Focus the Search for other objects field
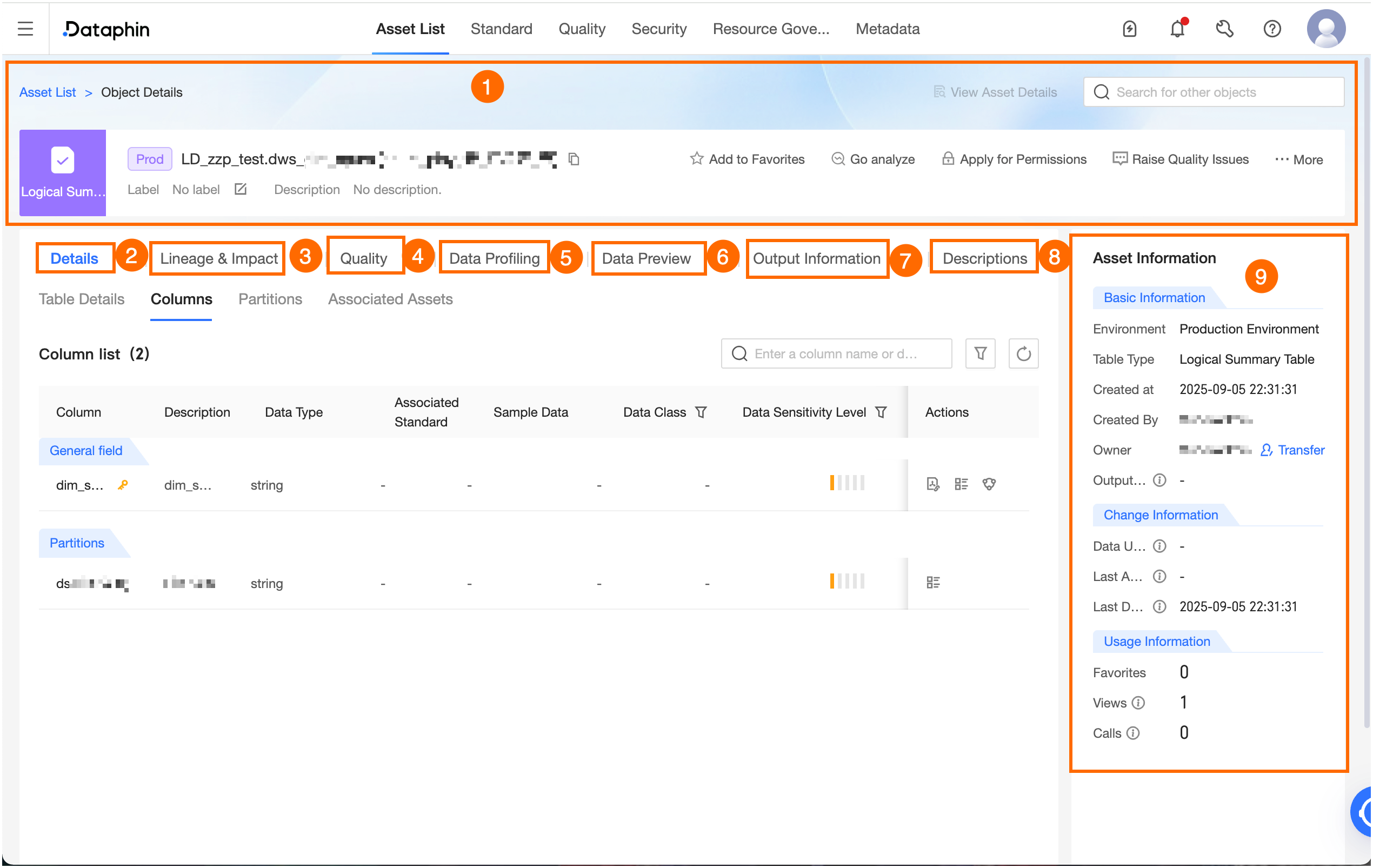1373x868 pixels. coord(1214,92)
